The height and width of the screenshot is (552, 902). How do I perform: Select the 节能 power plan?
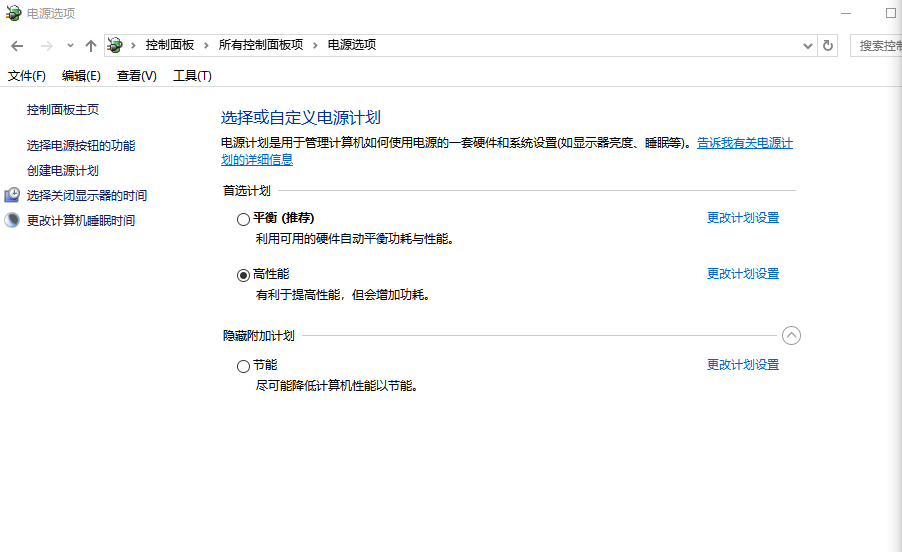(243, 366)
